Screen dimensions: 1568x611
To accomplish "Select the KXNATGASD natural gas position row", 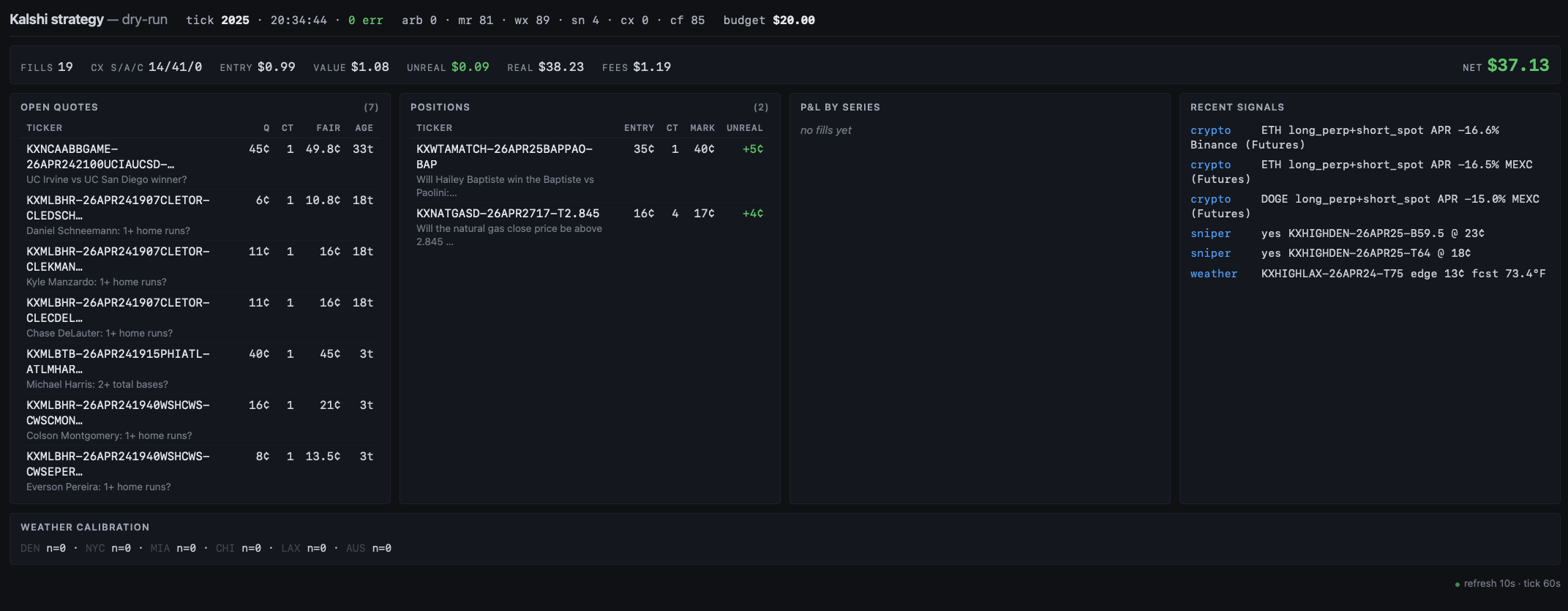I will (x=590, y=227).
